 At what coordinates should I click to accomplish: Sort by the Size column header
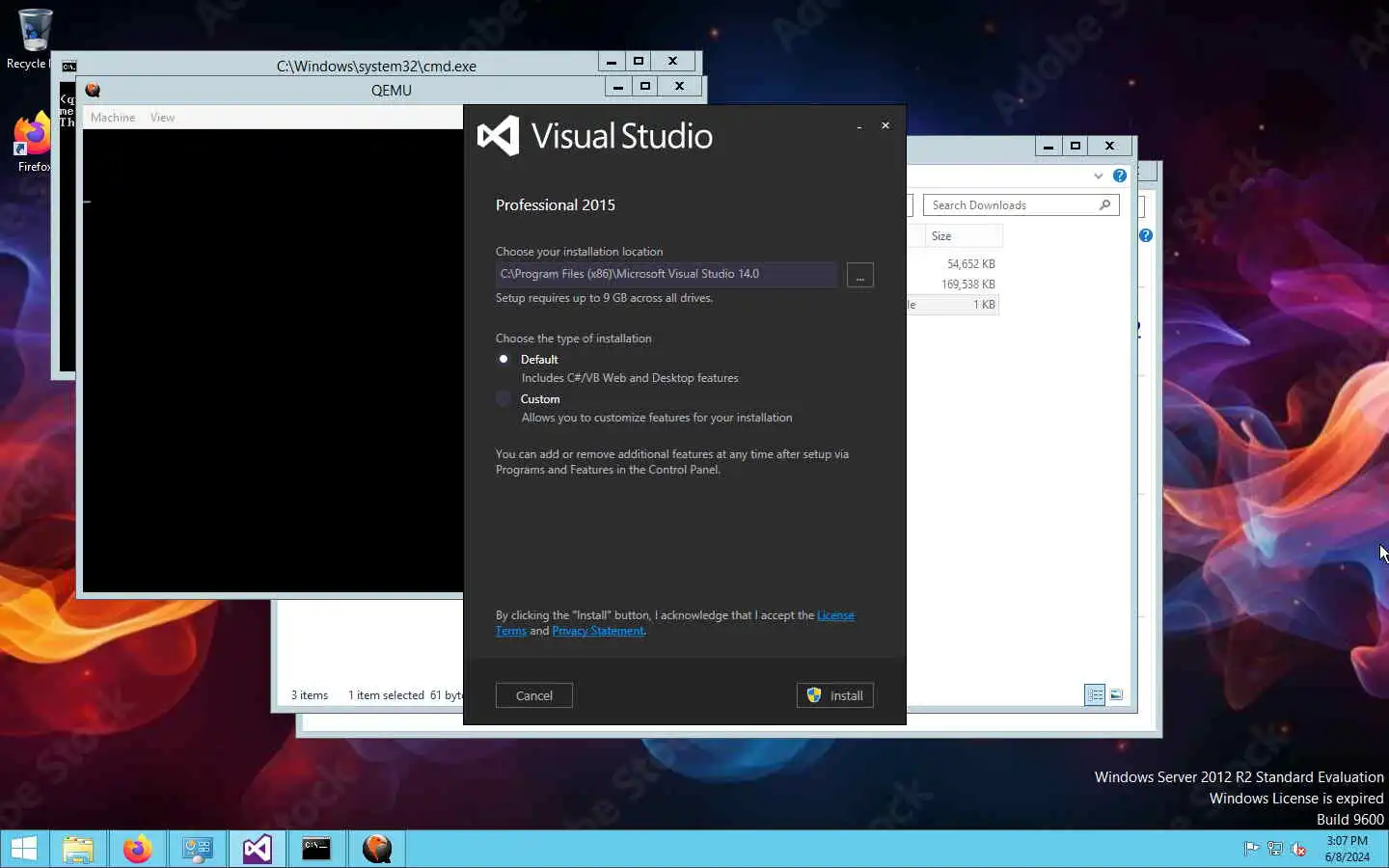click(x=963, y=236)
